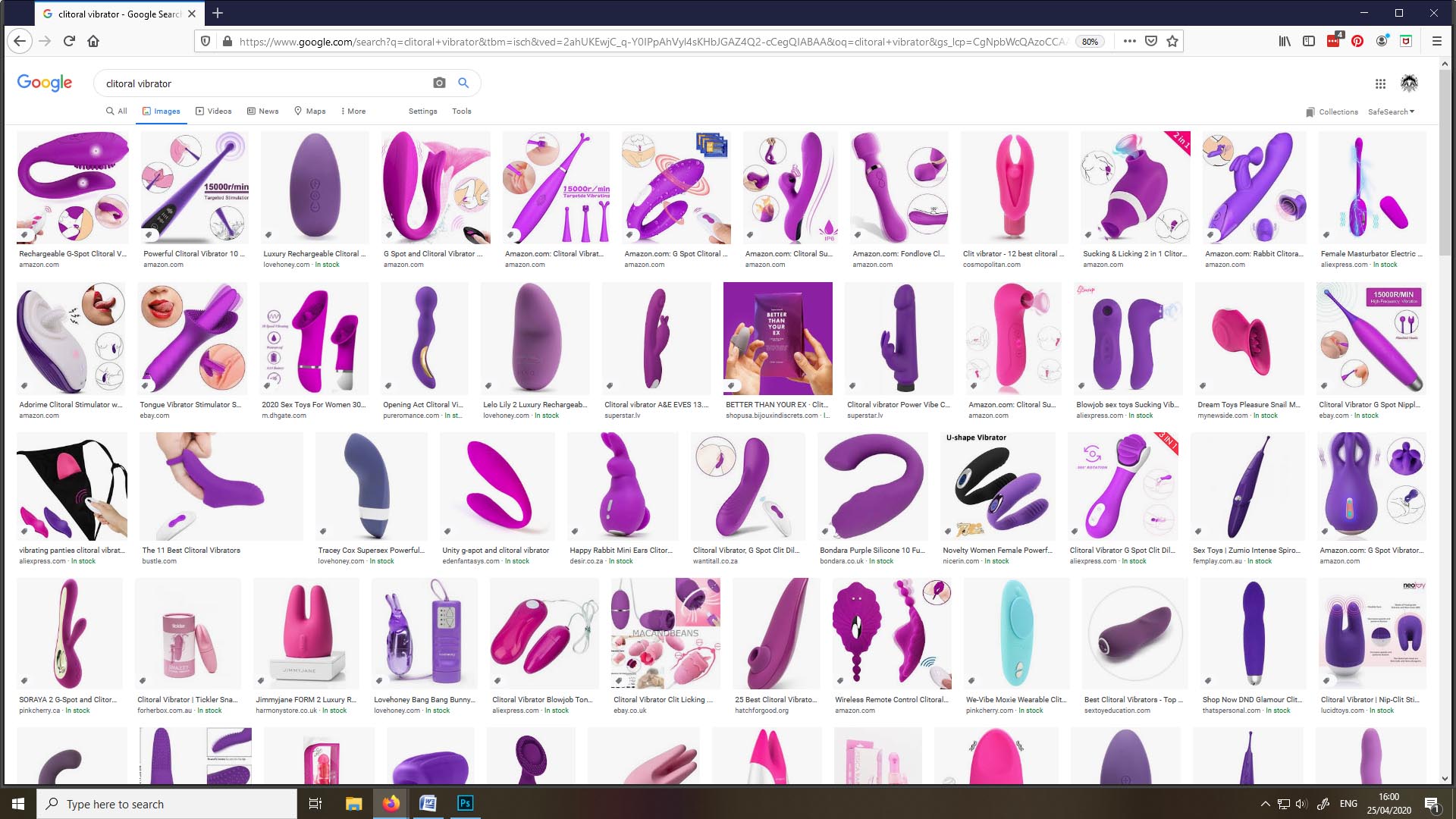1456x819 pixels.
Task: Click the Pinterest save extension
Action: coord(1357,41)
